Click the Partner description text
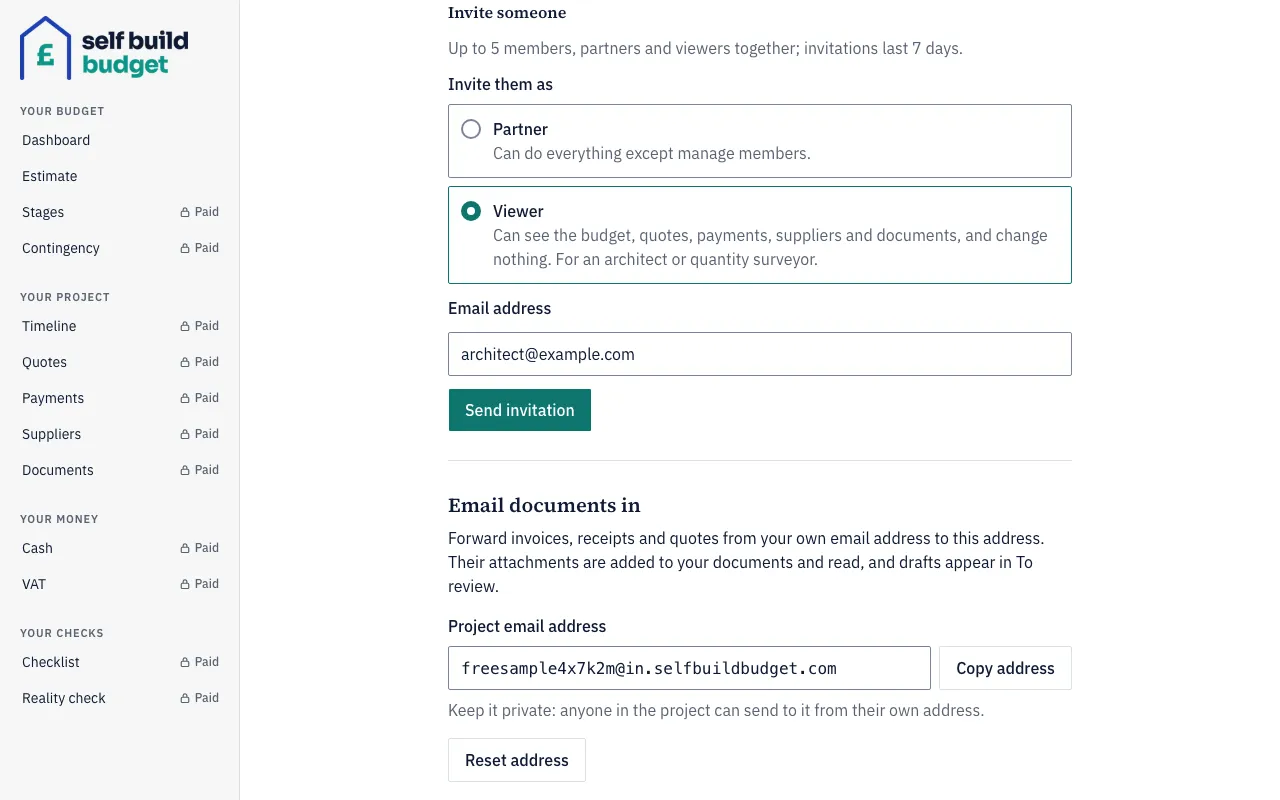The width and height of the screenshot is (1280, 800). (652, 154)
